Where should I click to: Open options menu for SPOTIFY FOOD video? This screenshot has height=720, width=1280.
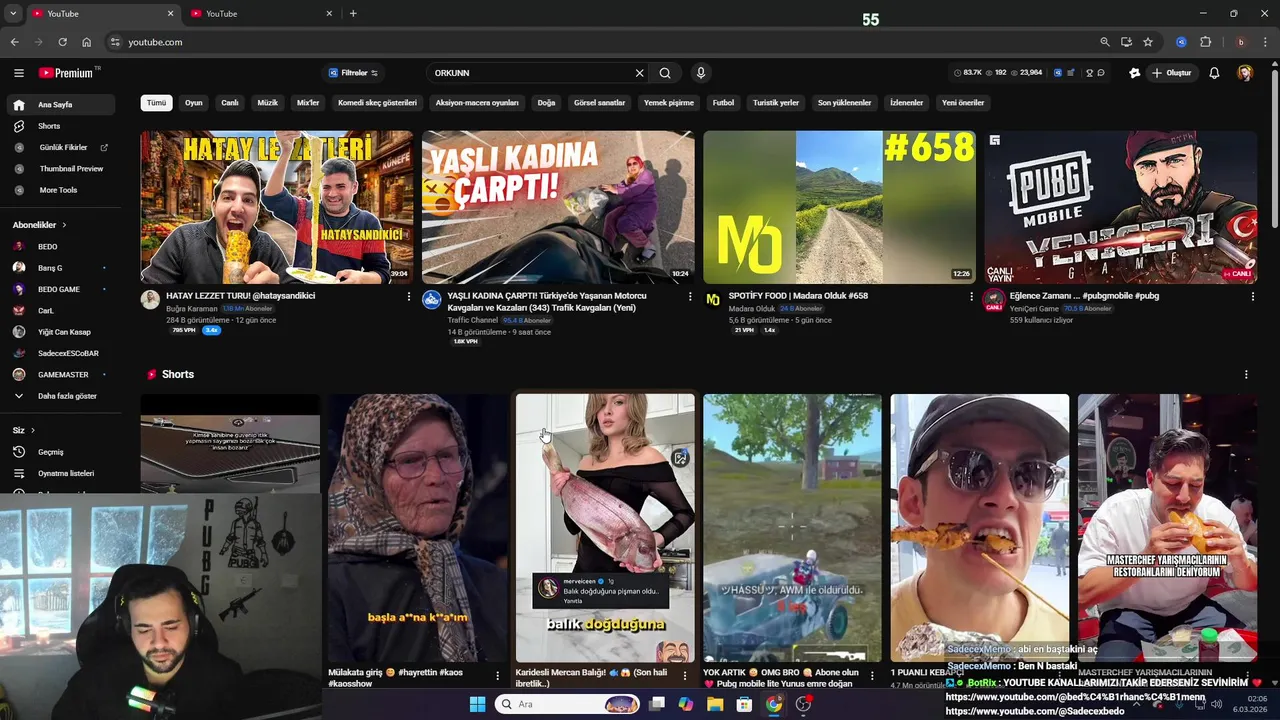click(x=971, y=296)
